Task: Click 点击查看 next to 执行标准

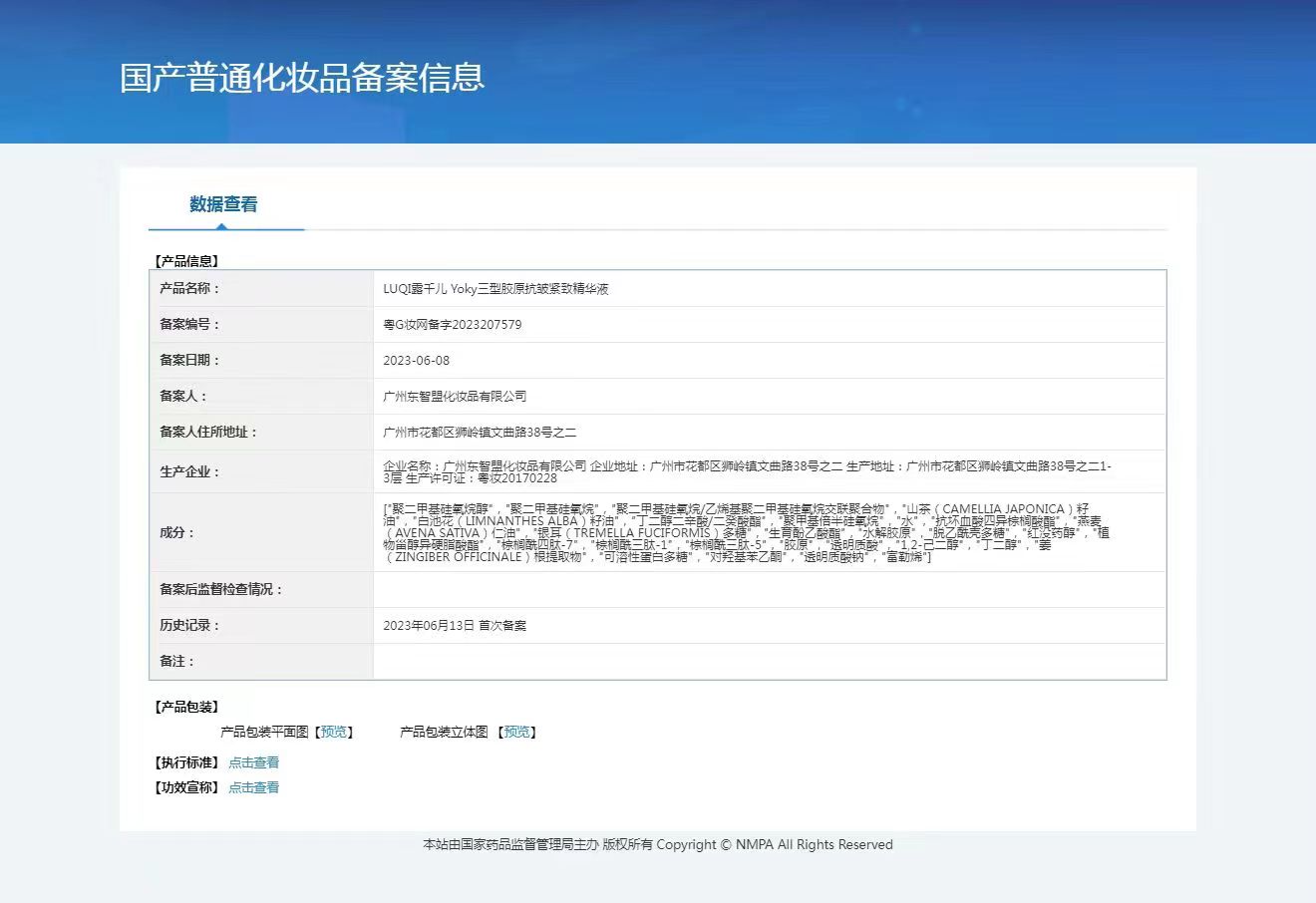Action: [253, 762]
